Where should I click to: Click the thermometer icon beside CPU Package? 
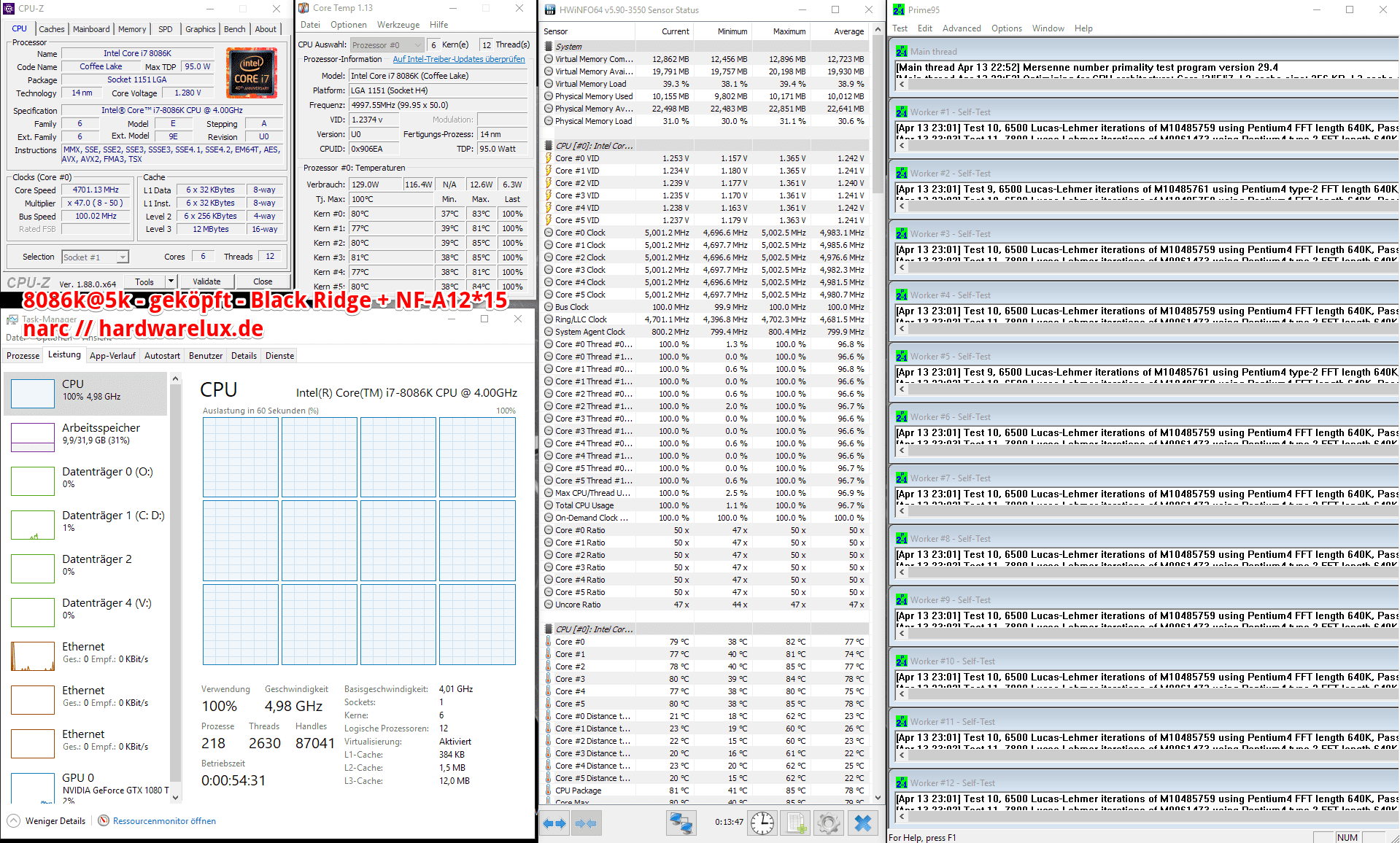[x=549, y=790]
